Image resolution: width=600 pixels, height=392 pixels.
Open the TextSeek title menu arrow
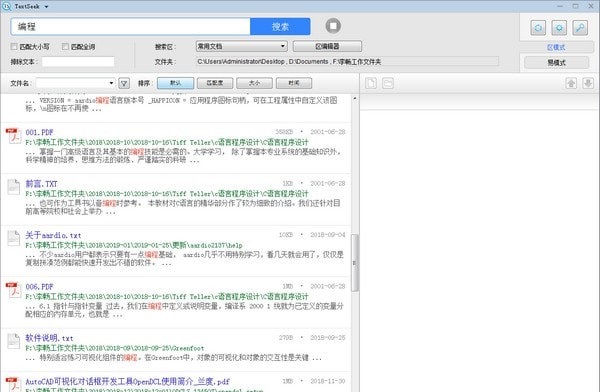[x=46, y=7]
